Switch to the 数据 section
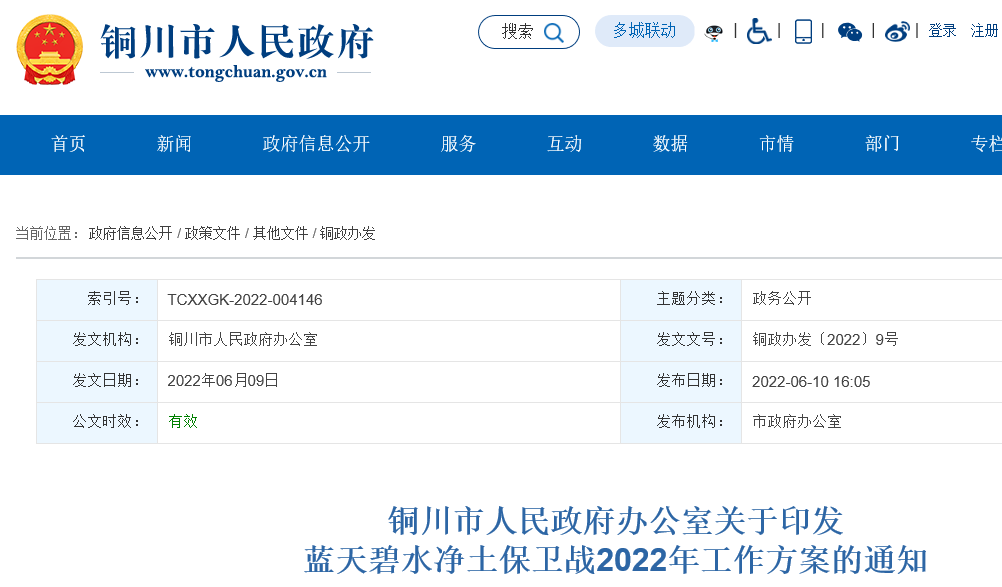The width and height of the screenshot is (1002, 587). [668, 144]
